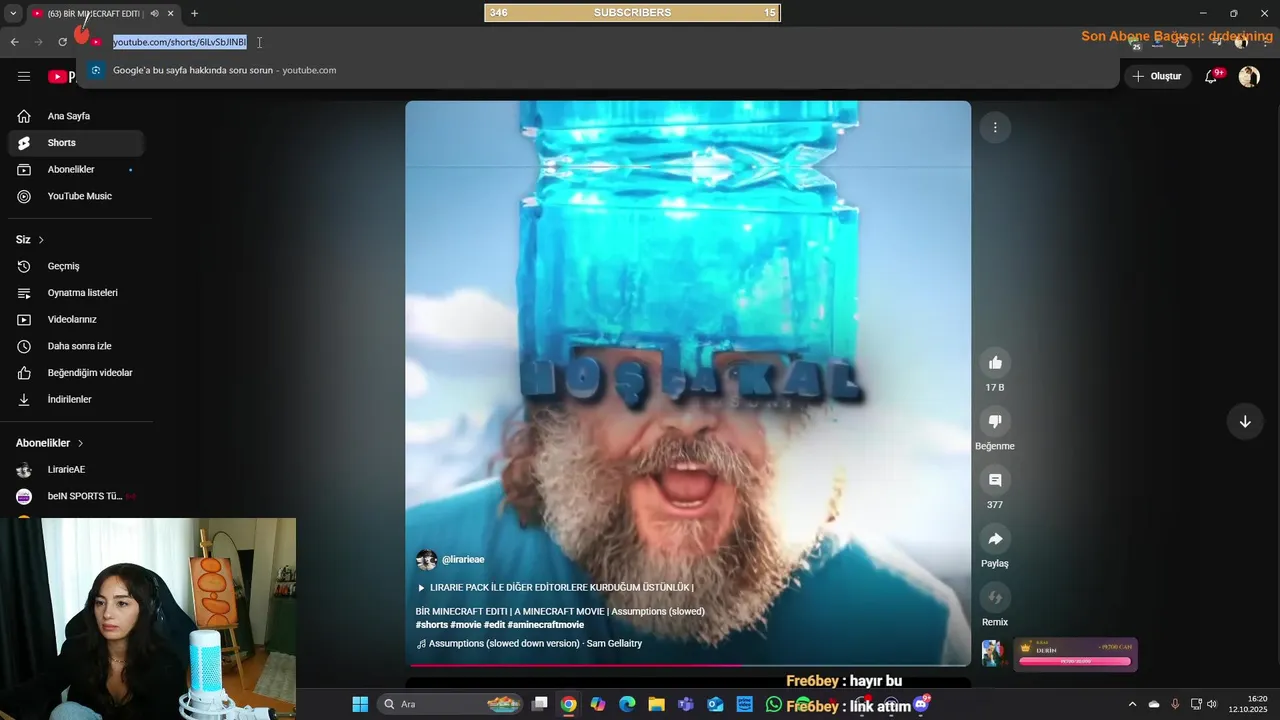Viewport: 1280px width, 720px height.
Task: Click the Oluştur create button
Action: pyautogui.click(x=1157, y=76)
